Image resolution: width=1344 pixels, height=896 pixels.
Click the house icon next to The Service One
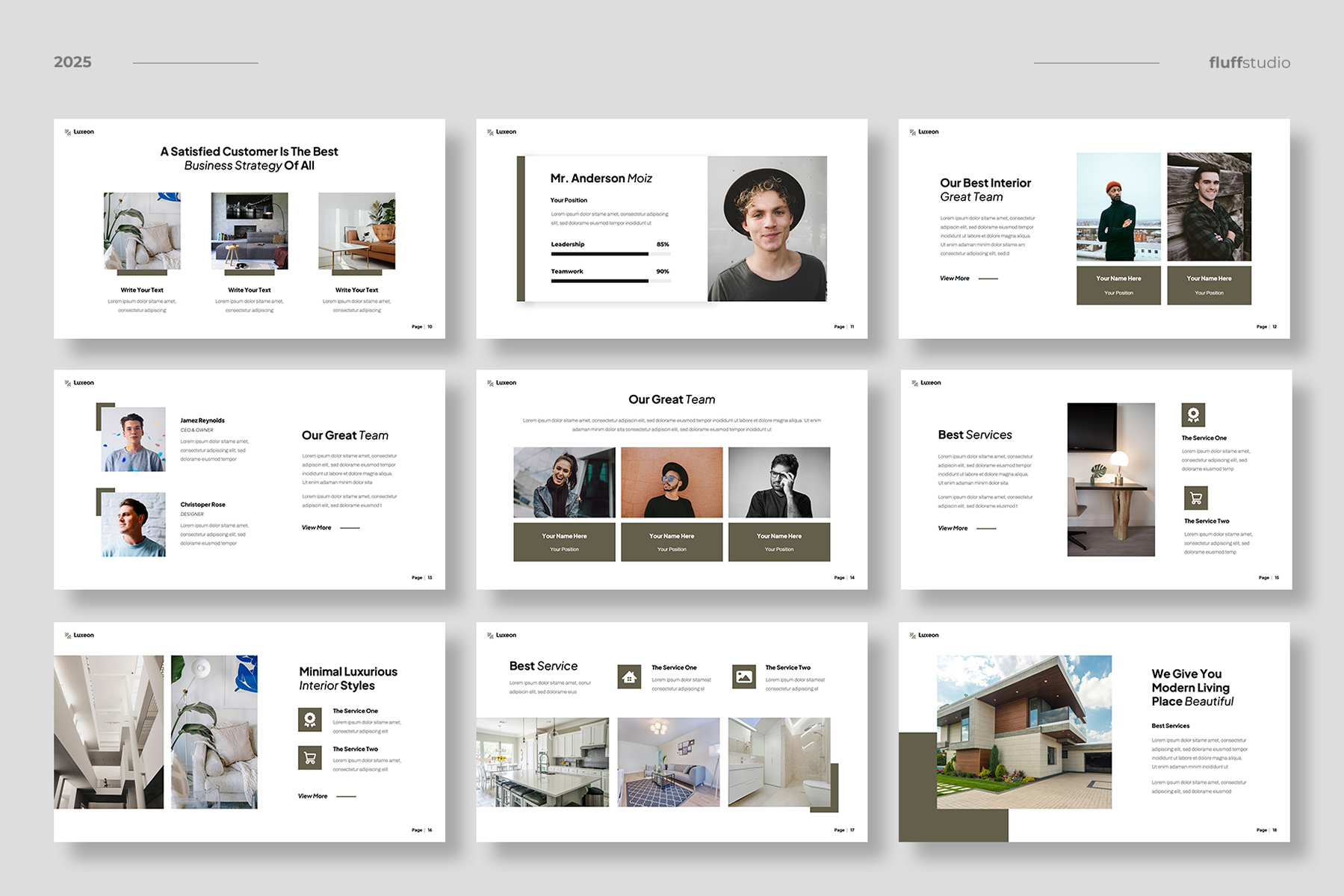629,676
